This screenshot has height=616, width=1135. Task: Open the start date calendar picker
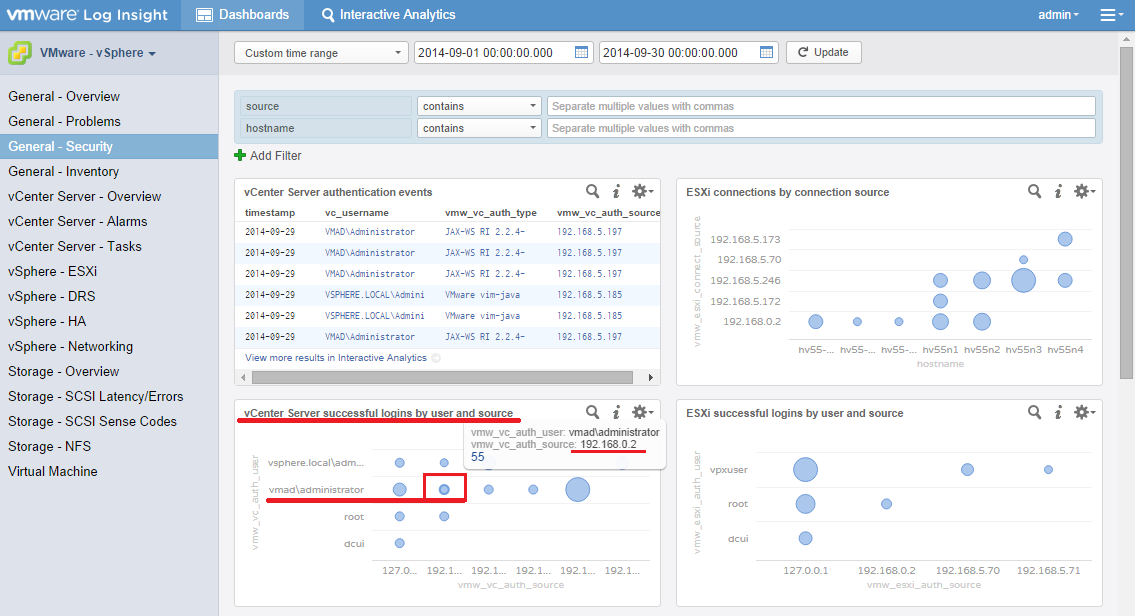[581, 52]
